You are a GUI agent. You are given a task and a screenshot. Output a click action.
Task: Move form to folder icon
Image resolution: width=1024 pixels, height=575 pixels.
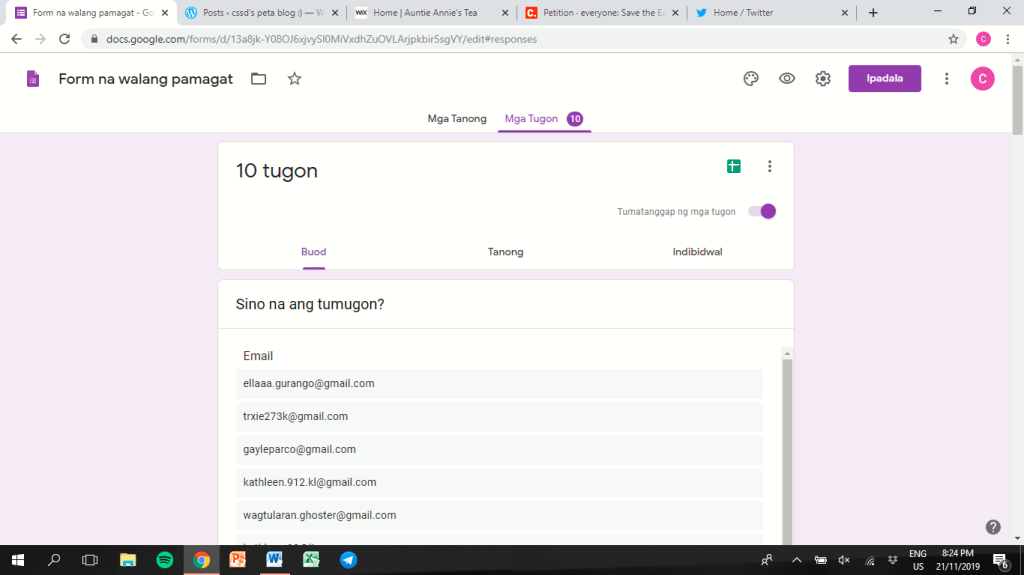click(x=259, y=79)
